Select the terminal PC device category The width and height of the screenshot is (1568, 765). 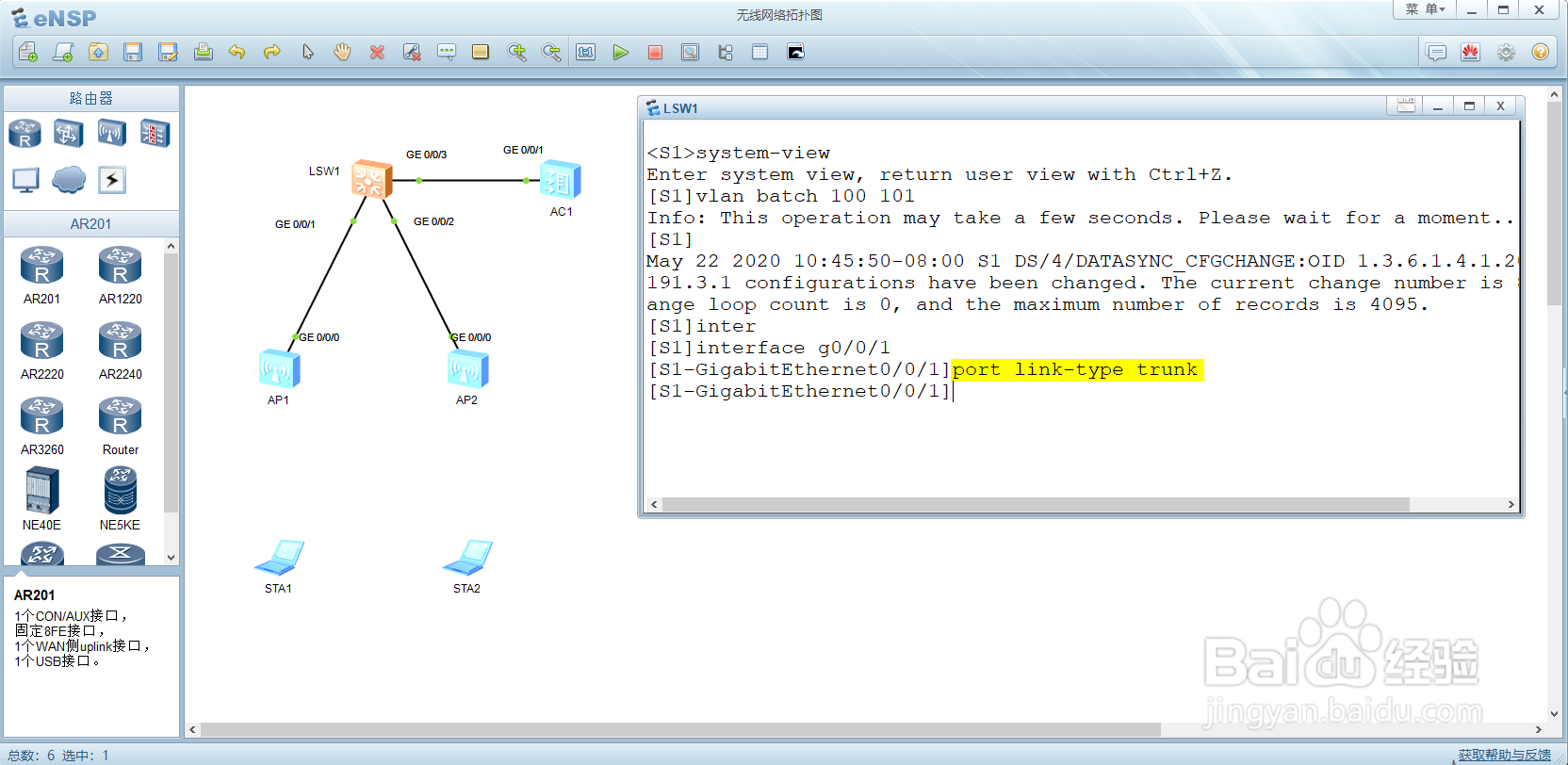(25, 180)
